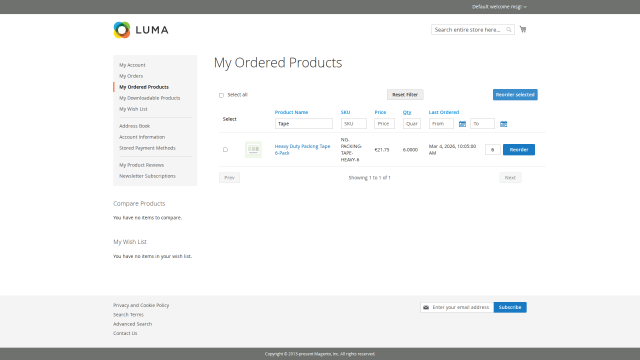640x360 pixels.
Task: Sort by Price column header
Action: pos(380,112)
